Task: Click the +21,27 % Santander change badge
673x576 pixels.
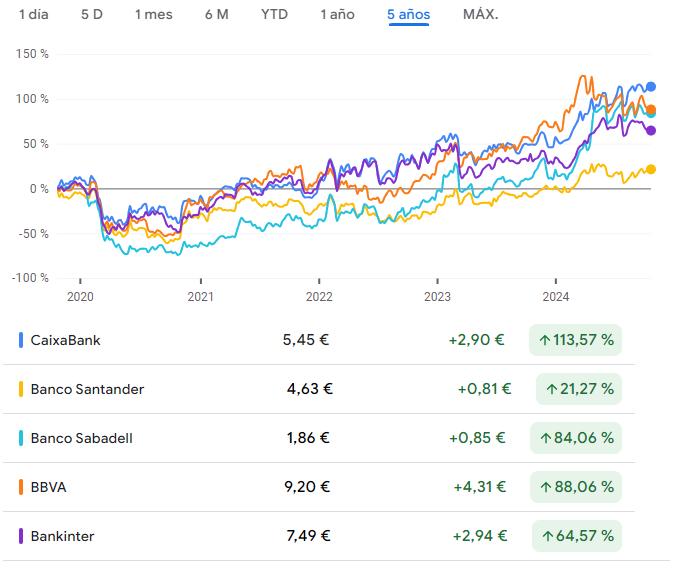Action: click(579, 389)
